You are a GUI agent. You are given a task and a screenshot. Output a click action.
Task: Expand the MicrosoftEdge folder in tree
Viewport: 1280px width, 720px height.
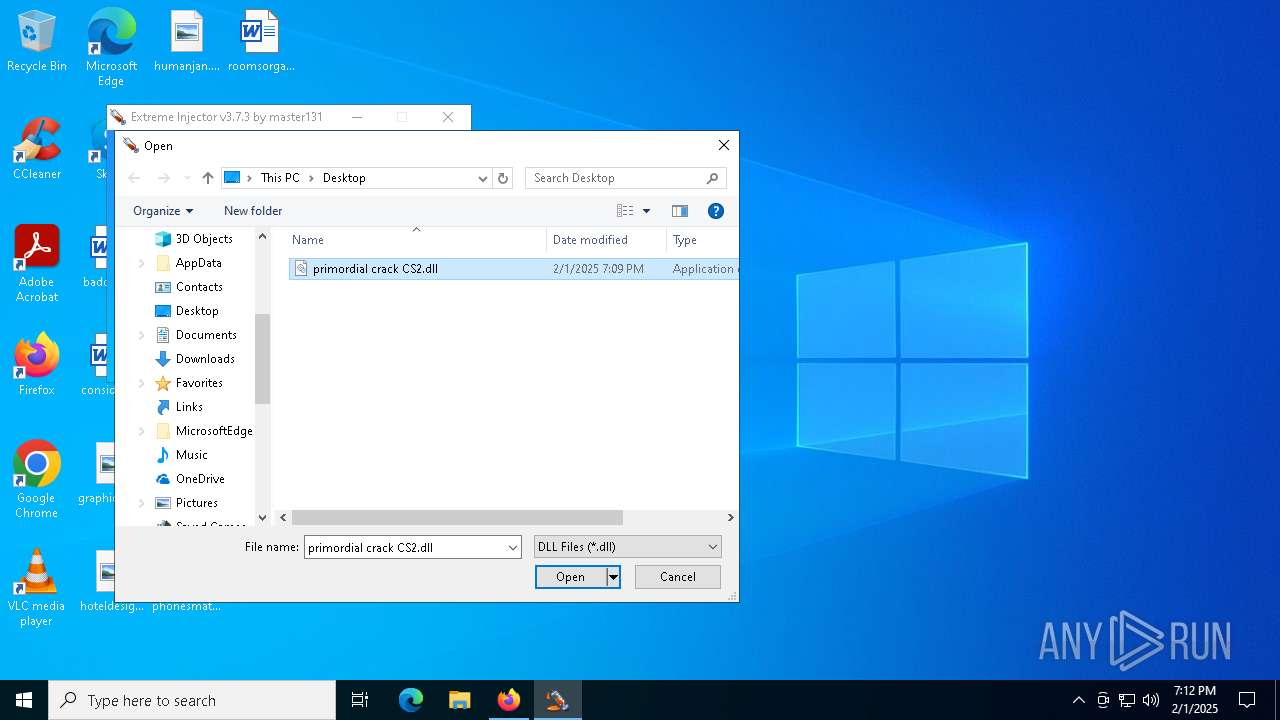pos(141,431)
